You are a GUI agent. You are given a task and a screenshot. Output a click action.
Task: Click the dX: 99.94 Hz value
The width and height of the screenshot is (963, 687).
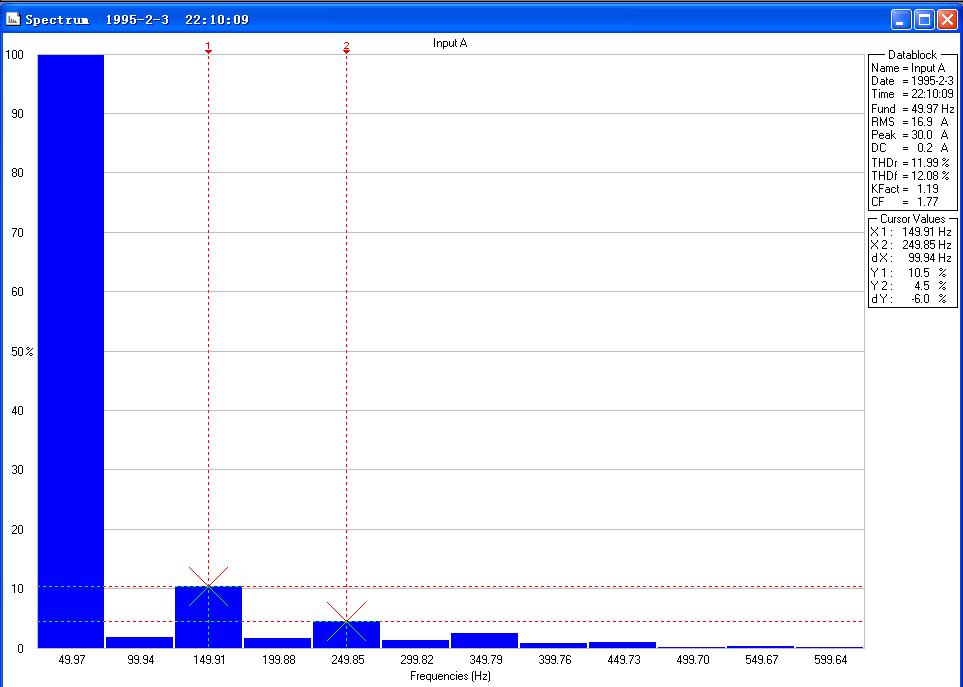click(x=911, y=258)
